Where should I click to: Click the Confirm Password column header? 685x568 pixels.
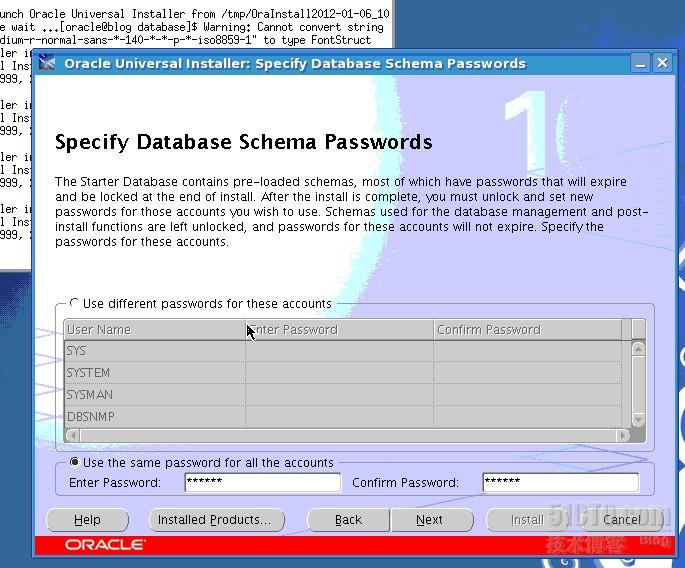point(527,330)
